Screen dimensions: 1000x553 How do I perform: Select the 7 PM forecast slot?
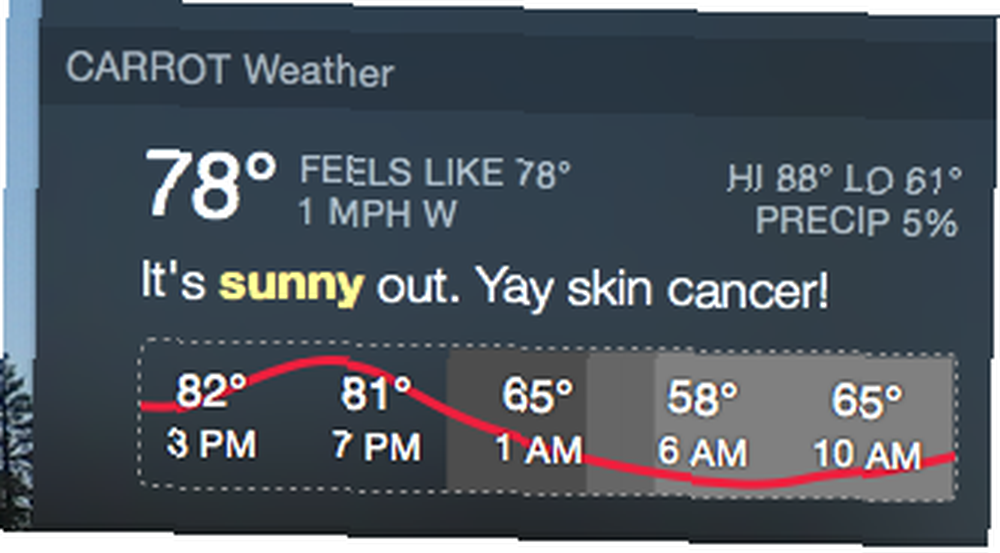point(377,446)
